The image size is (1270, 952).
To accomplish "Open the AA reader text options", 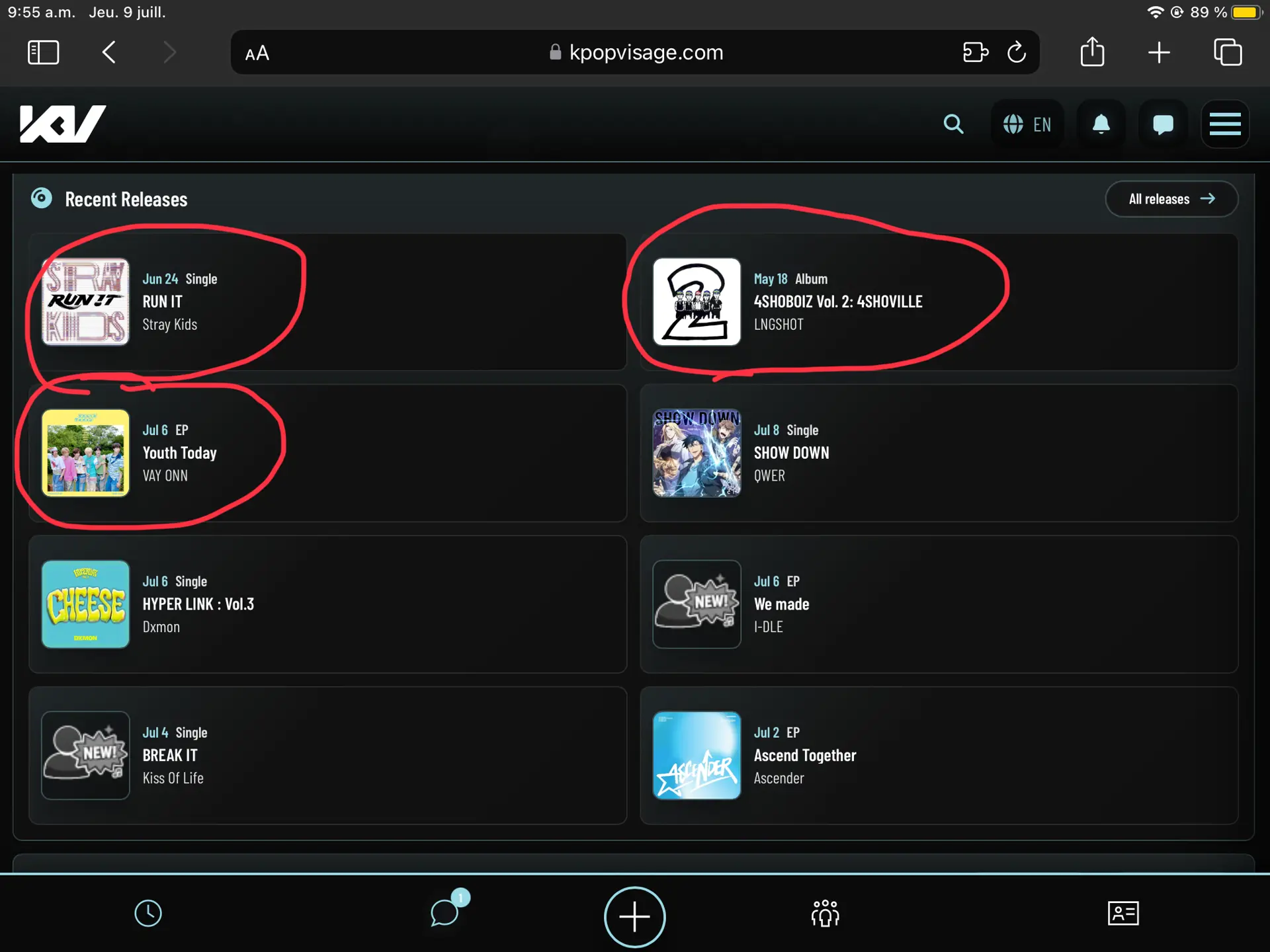I will tap(257, 53).
